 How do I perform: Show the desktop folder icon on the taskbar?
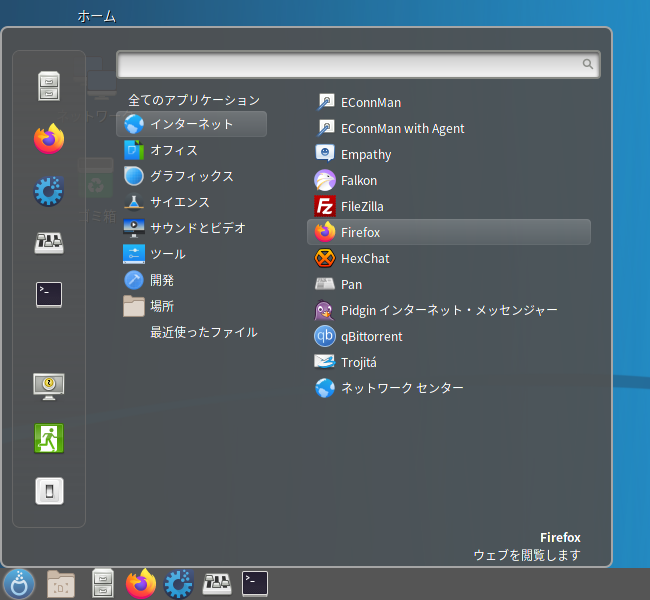point(61,584)
